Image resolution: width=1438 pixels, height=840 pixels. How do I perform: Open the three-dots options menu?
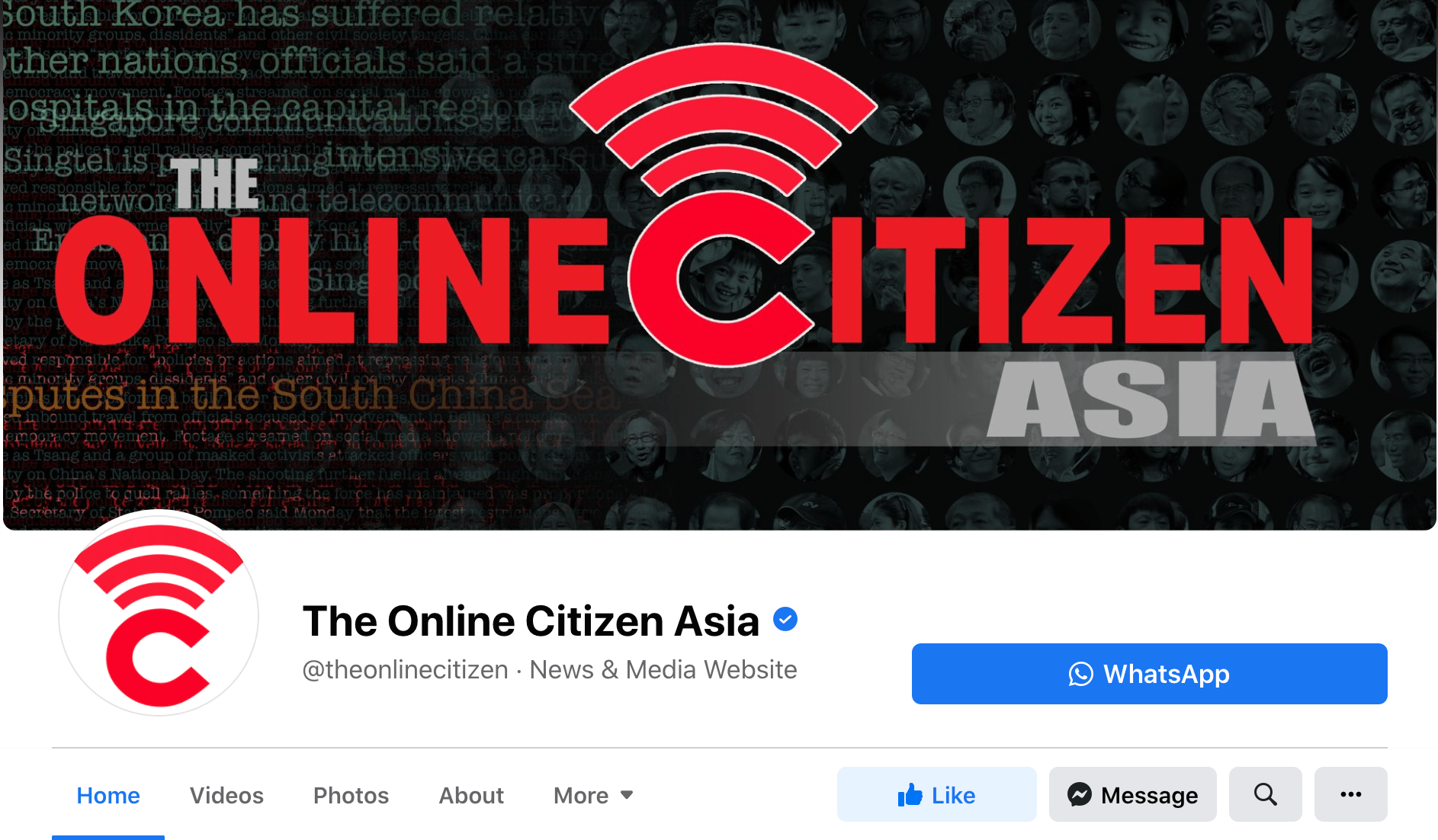click(x=1351, y=794)
